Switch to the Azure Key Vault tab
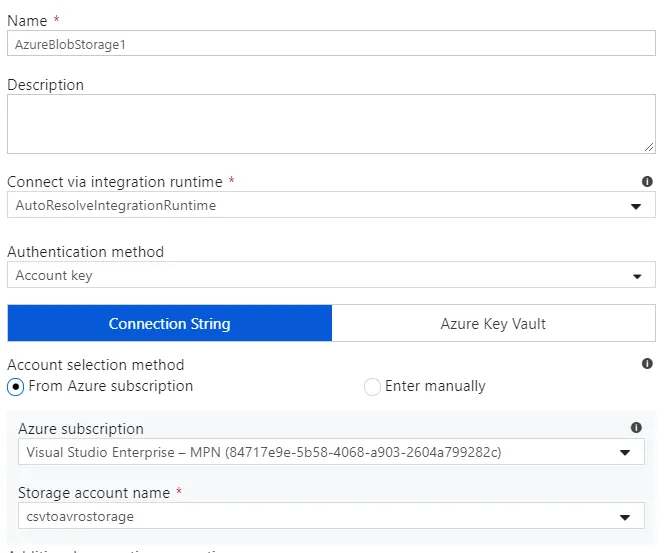The height and width of the screenshot is (553, 671). (493, 324)
